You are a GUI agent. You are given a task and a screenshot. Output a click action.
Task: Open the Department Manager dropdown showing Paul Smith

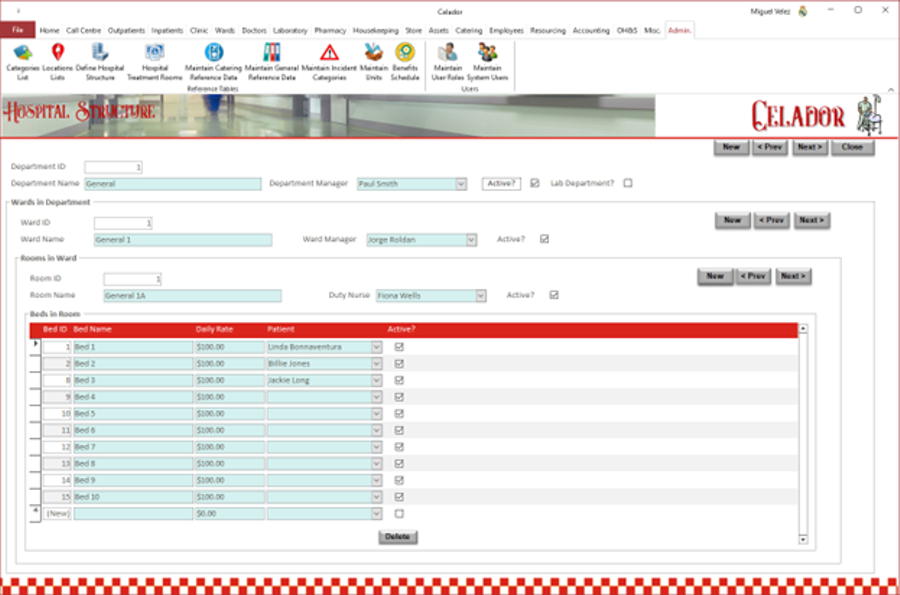coord(458,184)
